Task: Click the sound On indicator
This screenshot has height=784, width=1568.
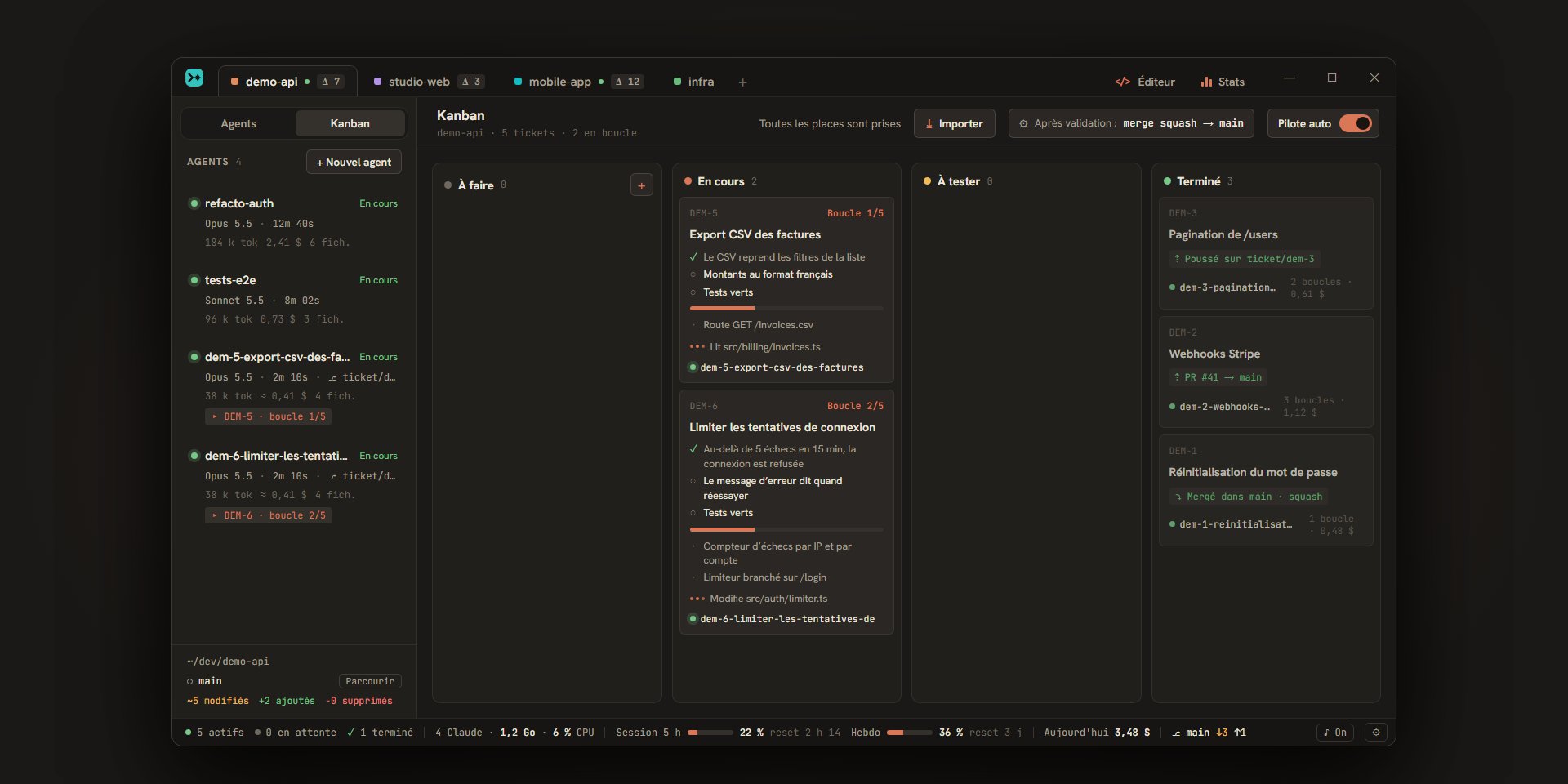Action: (x=1335, y=733)
